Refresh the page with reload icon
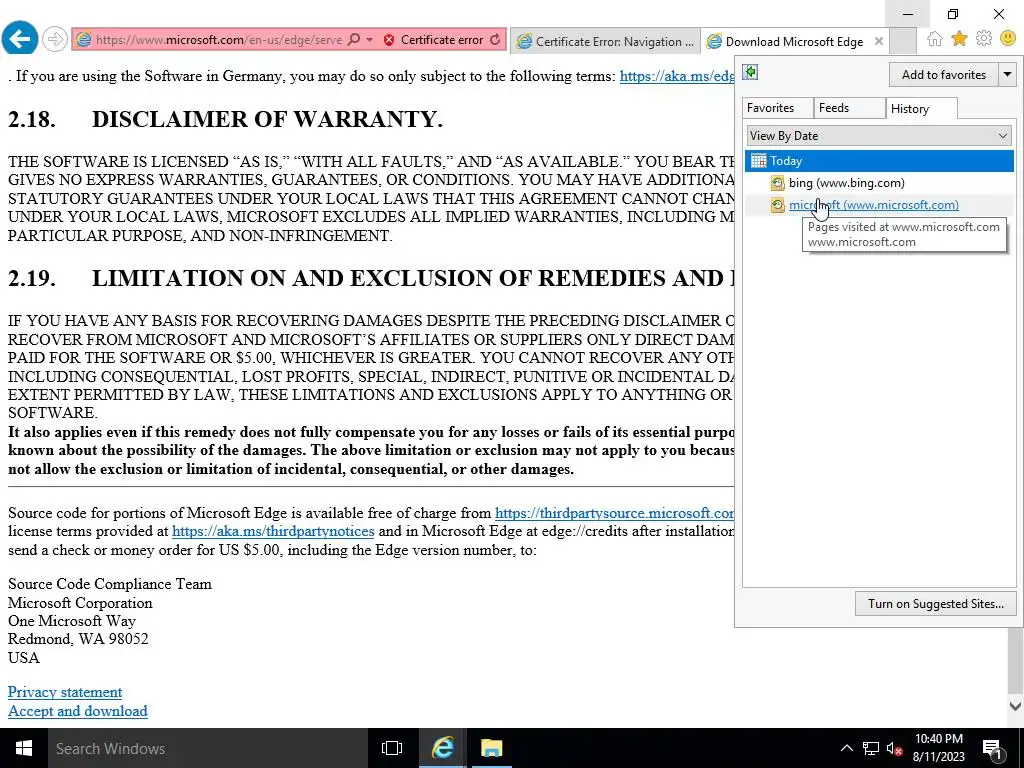Viewport: 1024px width, 768px height. tap(495, 40)
